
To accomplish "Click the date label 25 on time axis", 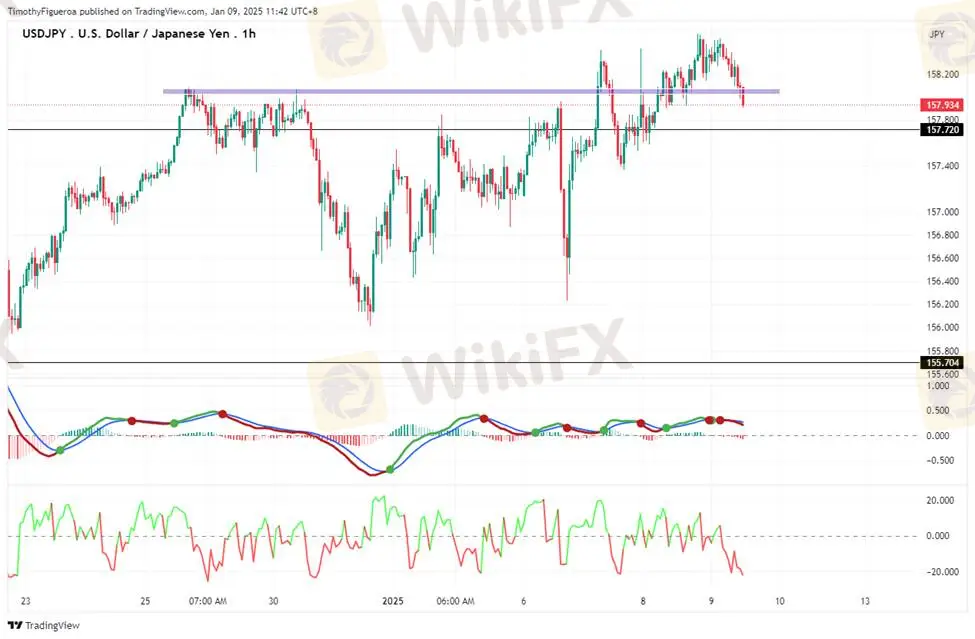I will pos(146,601).
